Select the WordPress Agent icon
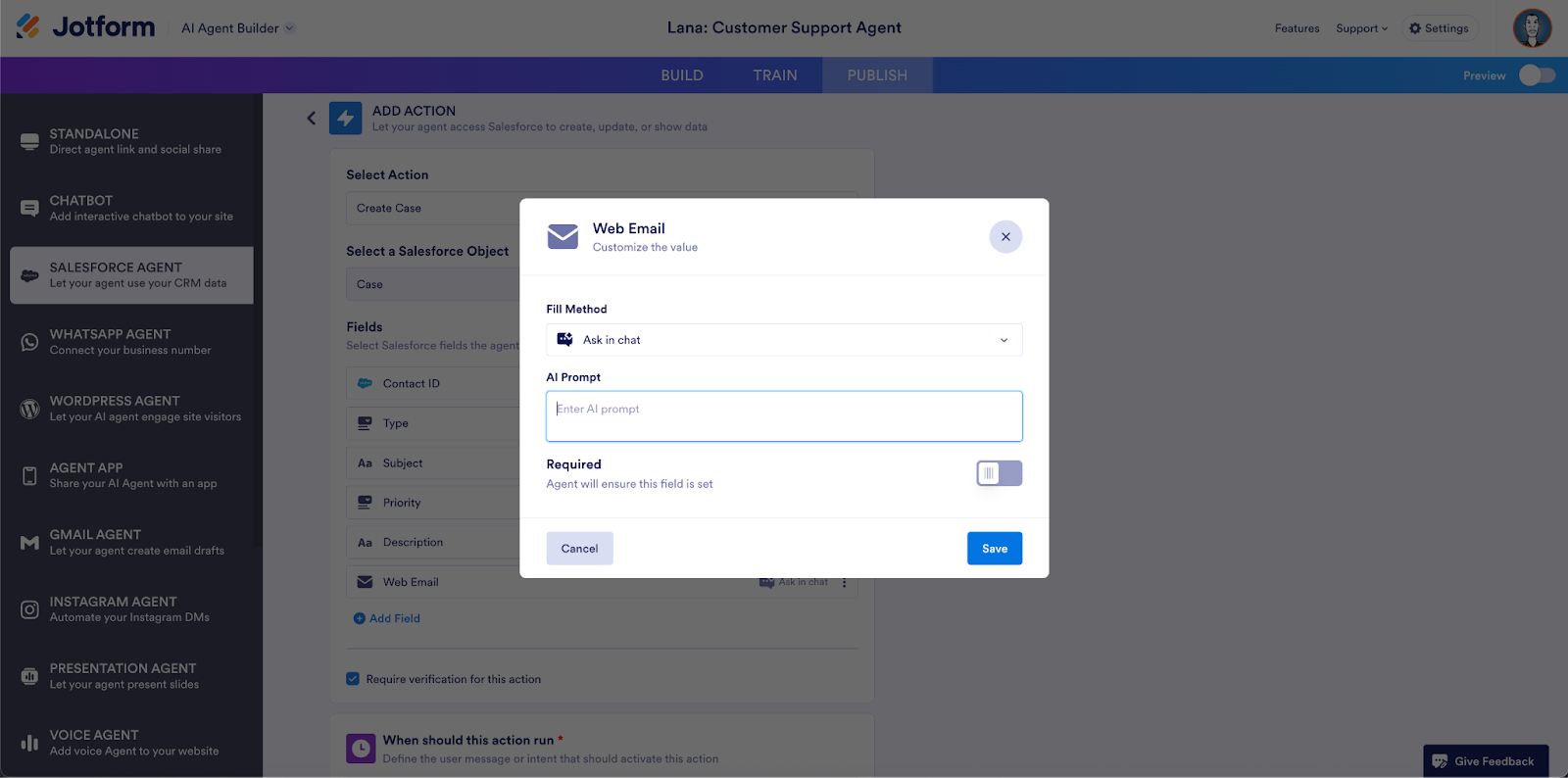1568x778 pixels. click(x=29, y=409)
